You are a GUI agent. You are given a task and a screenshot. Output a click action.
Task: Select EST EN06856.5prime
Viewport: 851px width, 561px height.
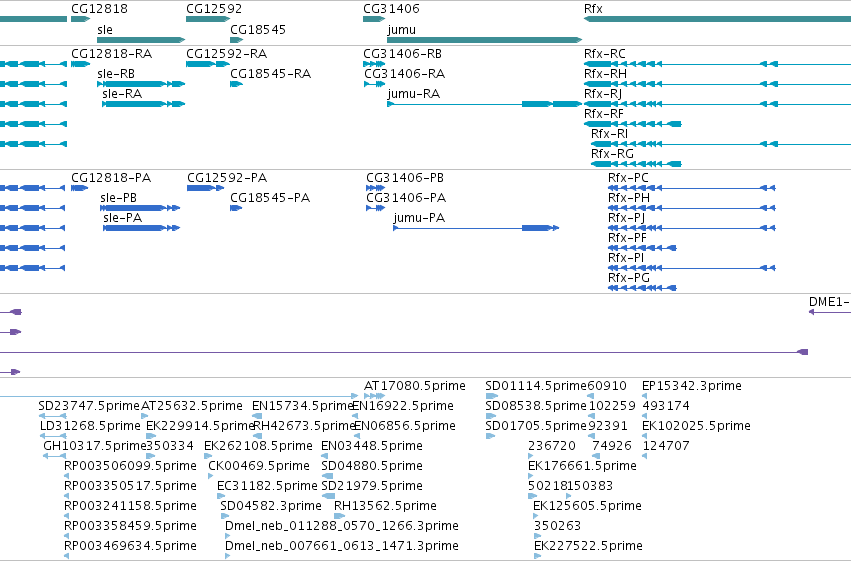(x=405, y=426)
